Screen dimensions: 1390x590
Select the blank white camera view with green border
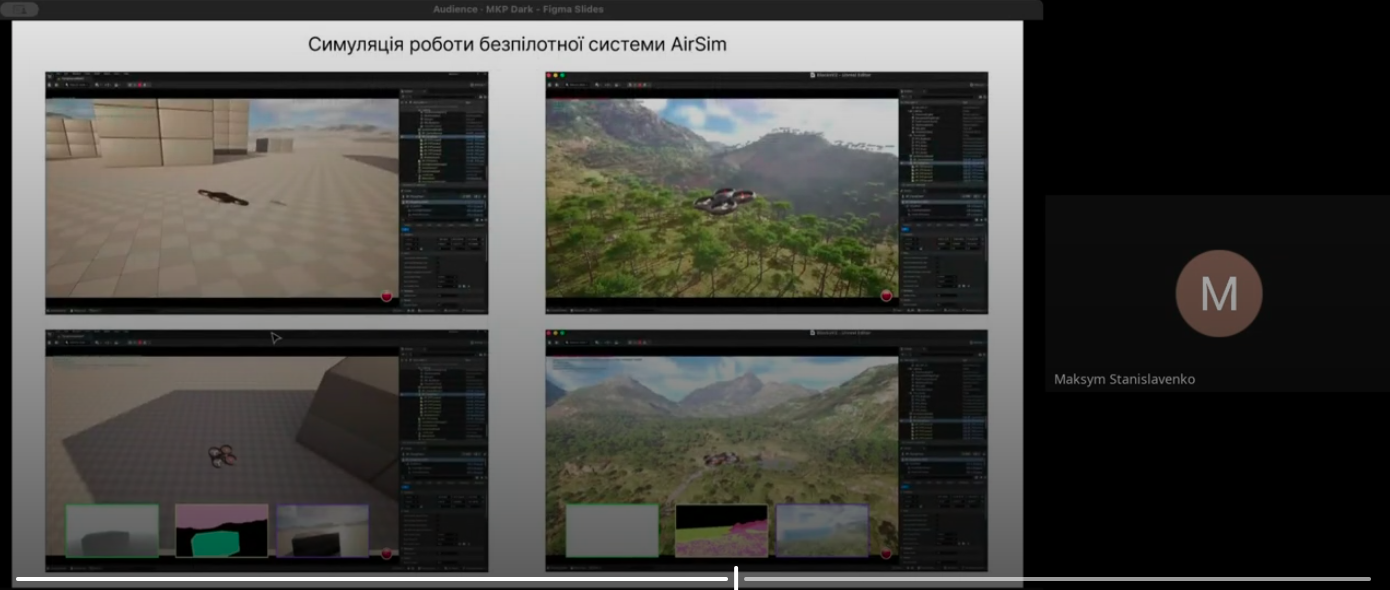(612, 530)
